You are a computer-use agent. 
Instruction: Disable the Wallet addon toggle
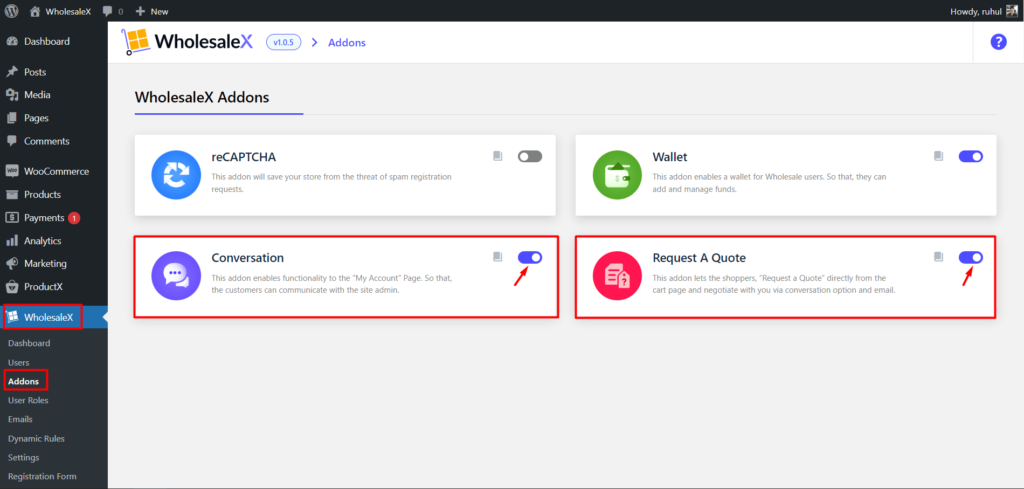(970, 157)
